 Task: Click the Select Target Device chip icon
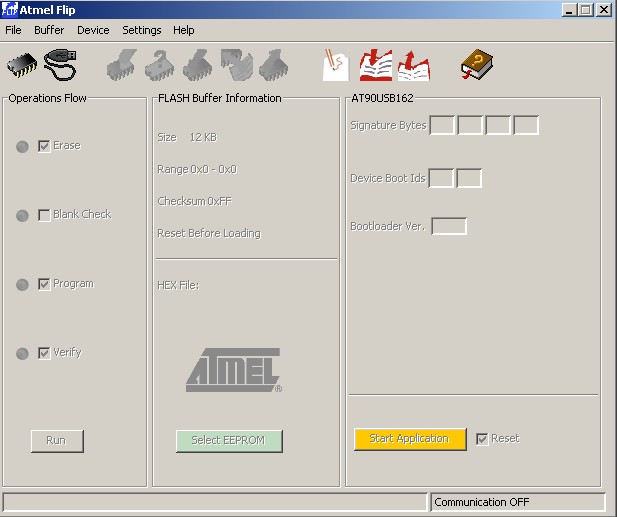[x=22, y=65]
